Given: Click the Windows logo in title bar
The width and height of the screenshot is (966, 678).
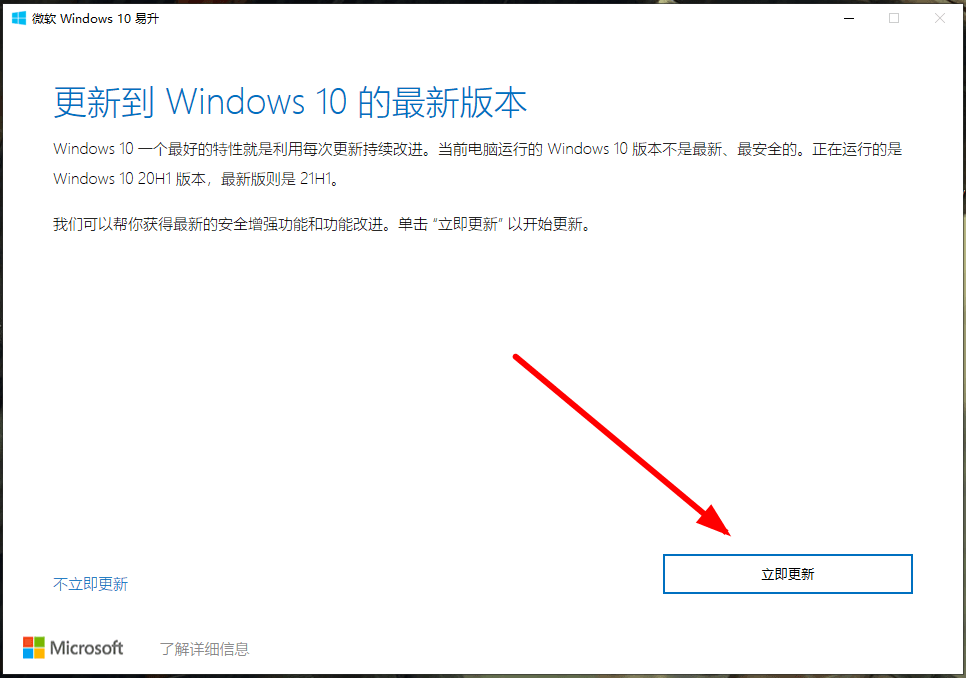Looking at the screenshot, I should click(19, 18).
